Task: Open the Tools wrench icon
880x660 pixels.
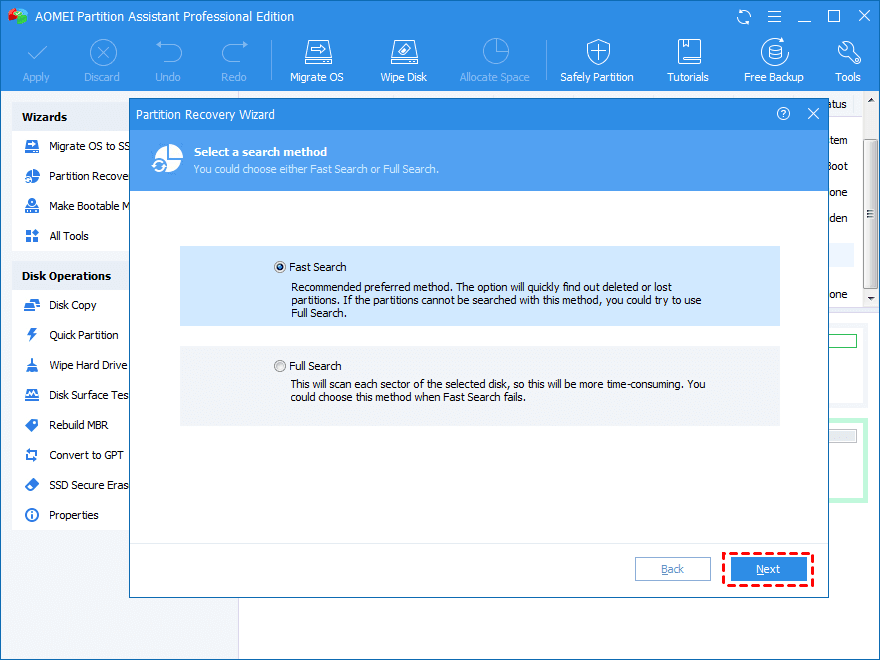Action: point(848,52)
